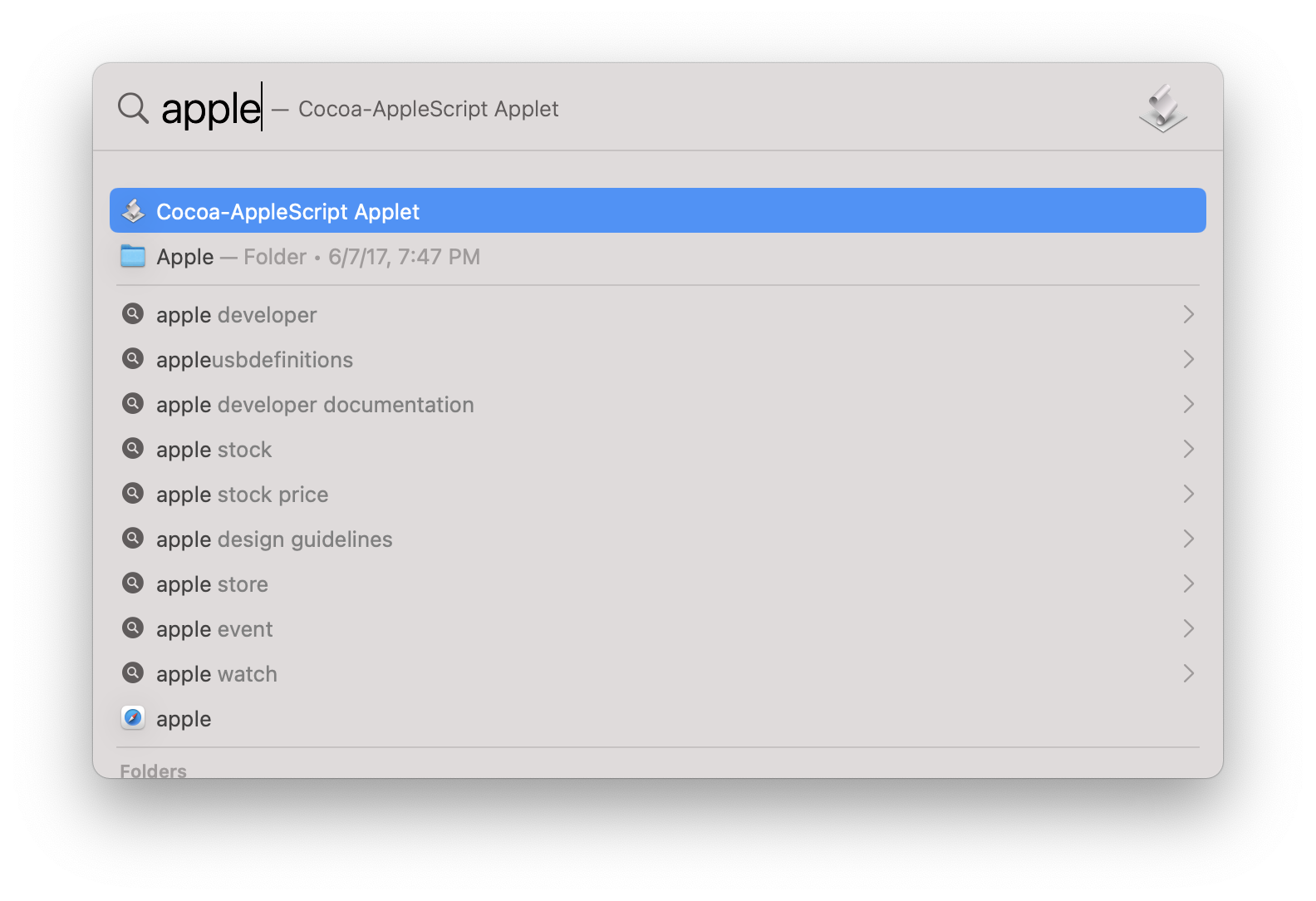
Task: Click search icon beside apple event
Action: click(133, 628)
